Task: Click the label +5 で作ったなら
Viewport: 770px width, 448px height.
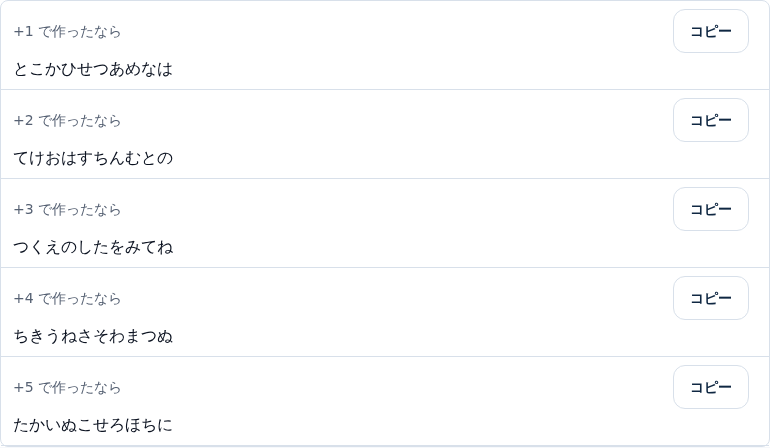Action: pyautogui.click(x=67, y=387)
